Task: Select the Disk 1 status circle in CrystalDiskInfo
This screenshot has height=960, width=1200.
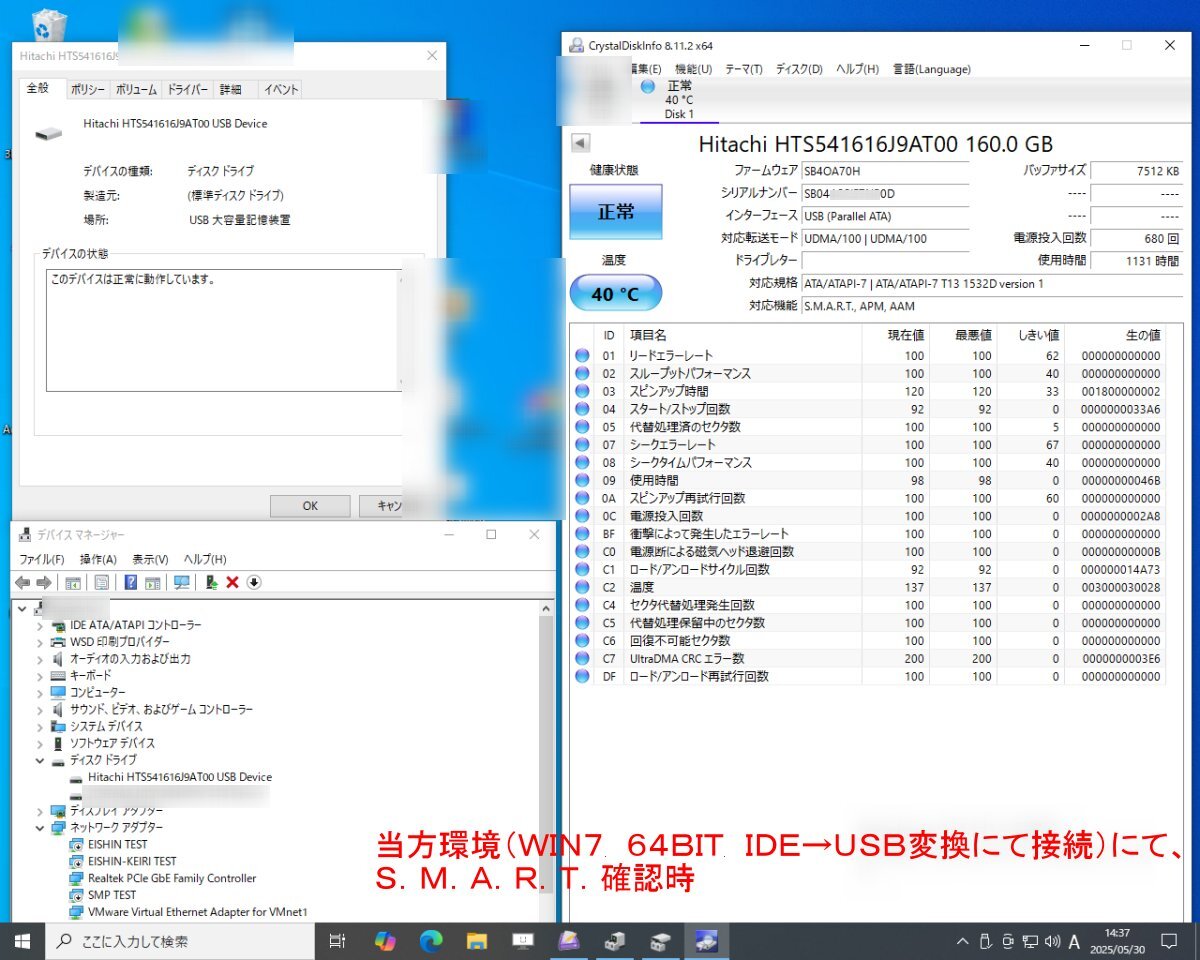Action: (x=647, y=87)
